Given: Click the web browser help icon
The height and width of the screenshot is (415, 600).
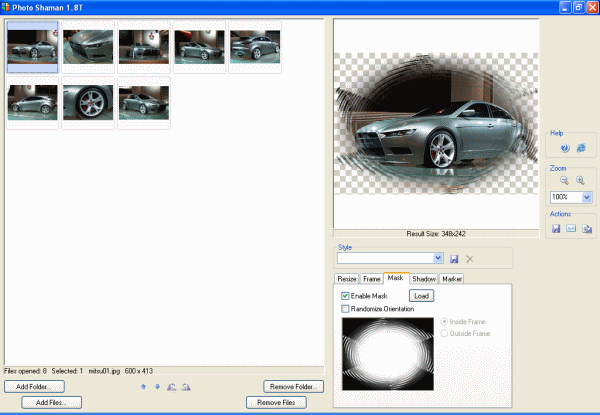Looking at the screenshot, I should click(x=580, y=148).
